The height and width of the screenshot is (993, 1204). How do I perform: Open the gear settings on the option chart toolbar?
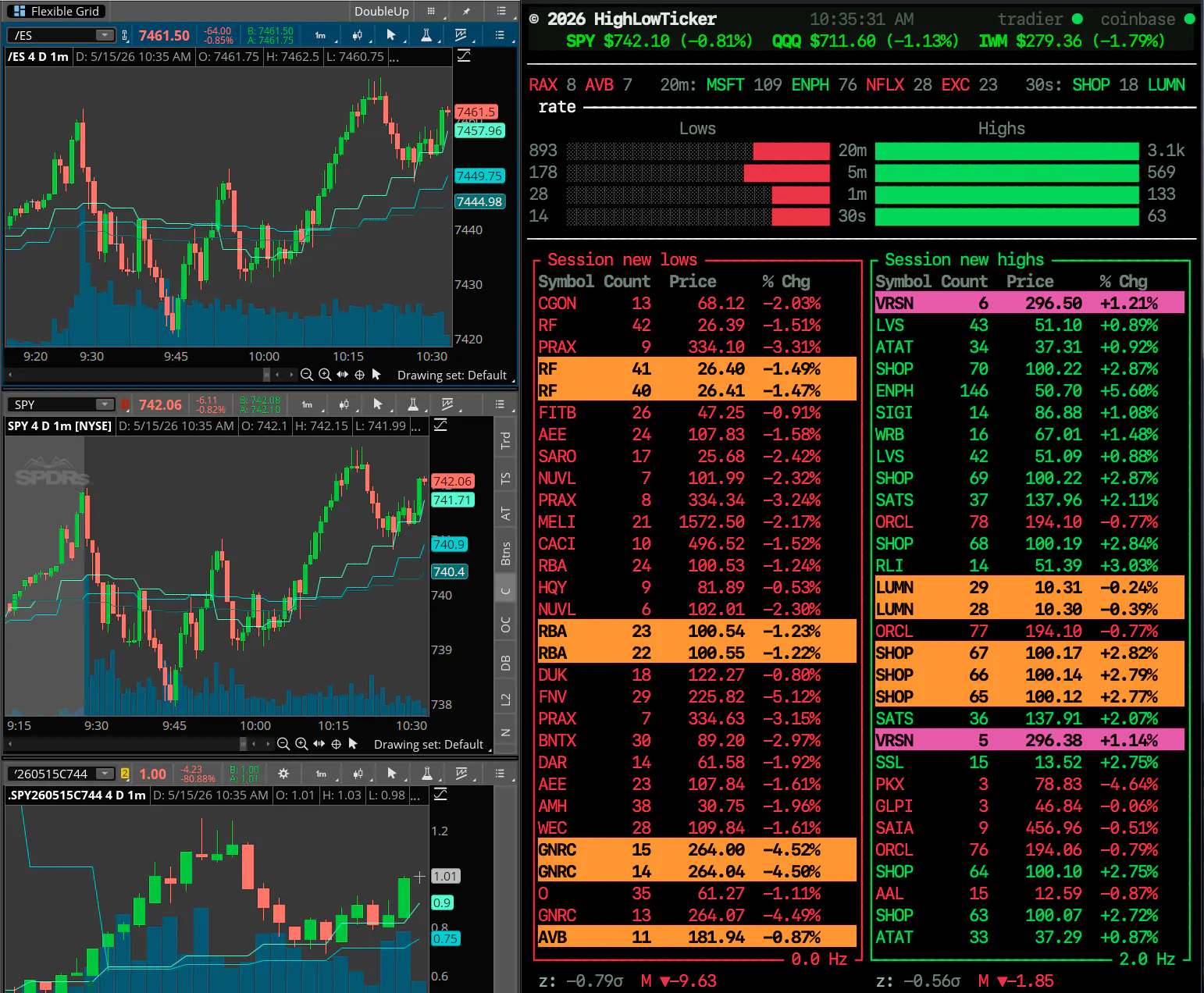(283, 774)
